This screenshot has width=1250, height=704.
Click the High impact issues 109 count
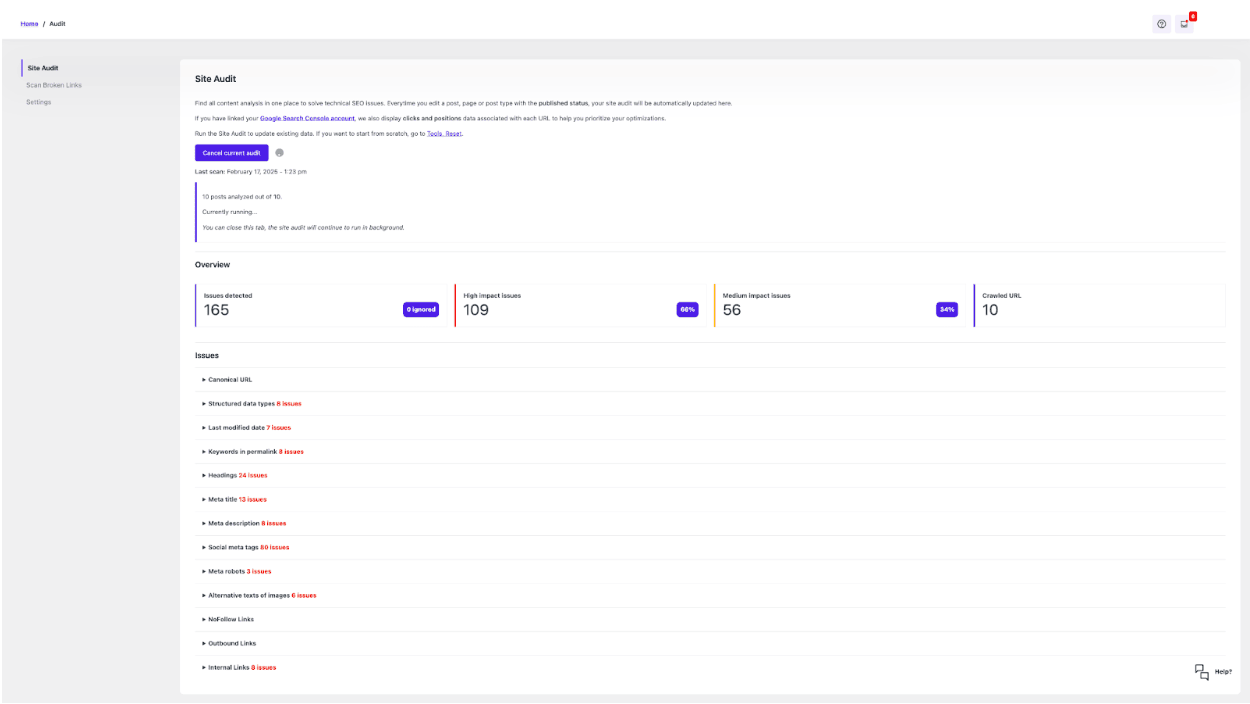click(476, 310)
